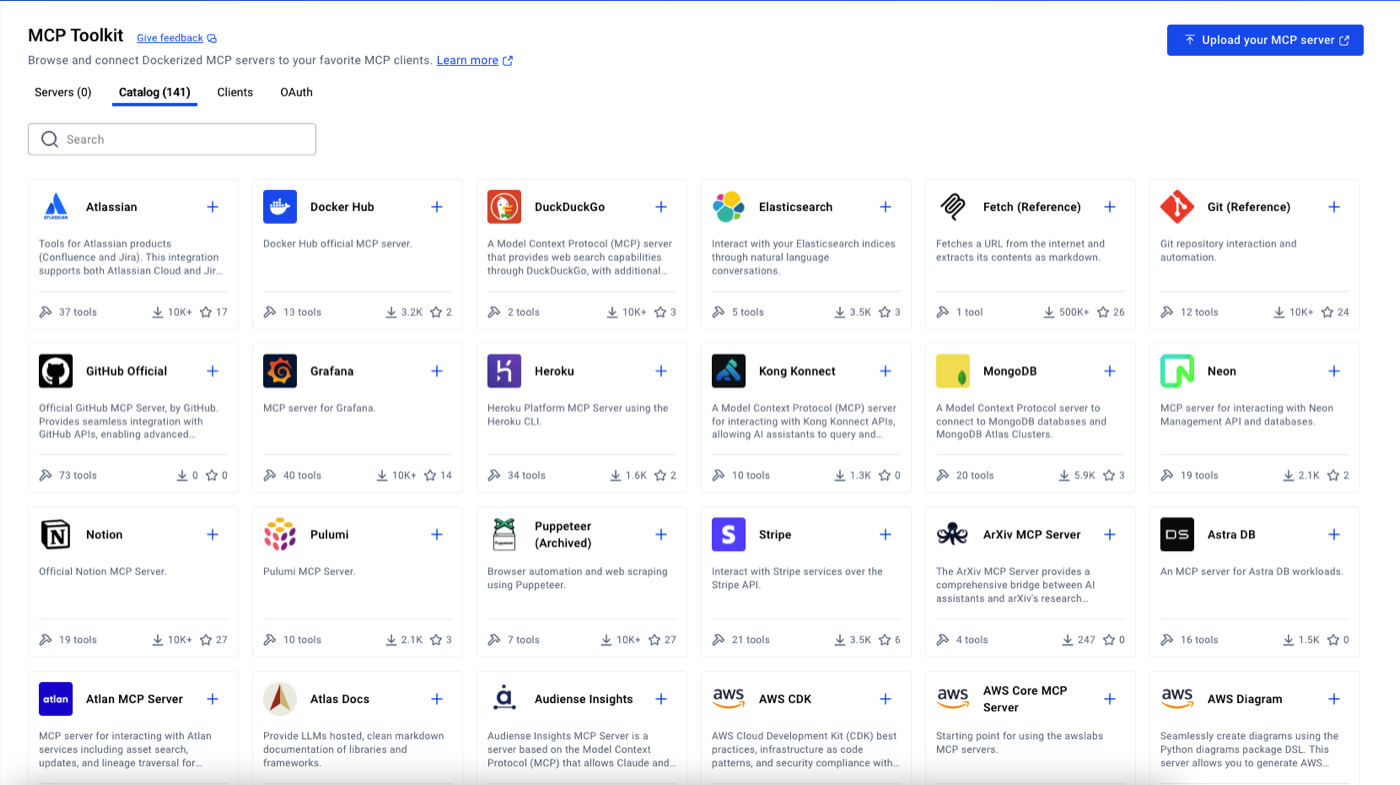This screenshot has width=1400, height=785.
Task: Add Stripe server via plus icon
Action: coord(885,535)
